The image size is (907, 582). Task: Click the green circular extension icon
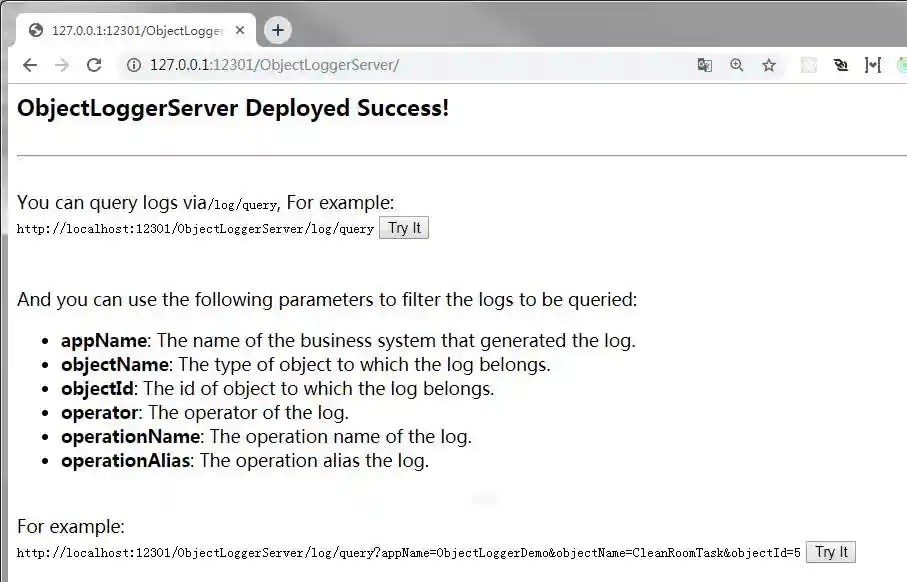902,65
